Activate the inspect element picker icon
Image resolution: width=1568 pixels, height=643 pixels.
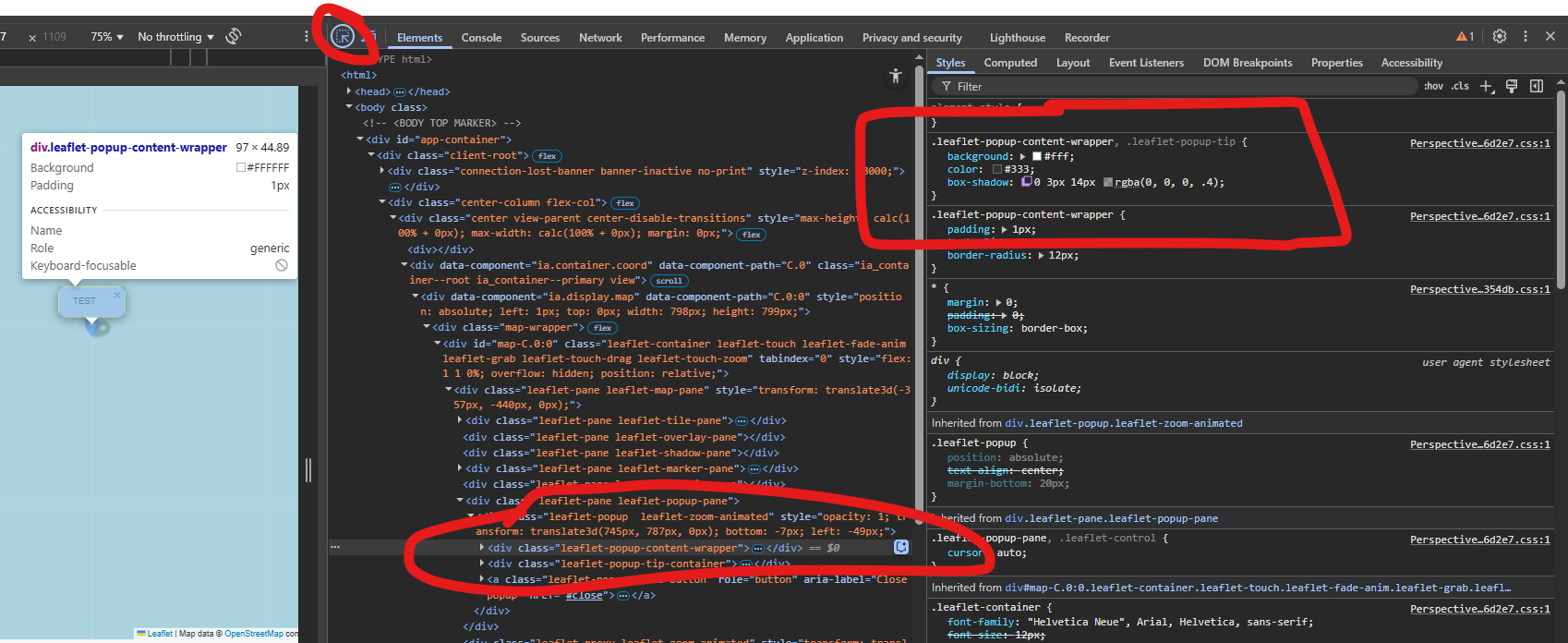point(343,37)
